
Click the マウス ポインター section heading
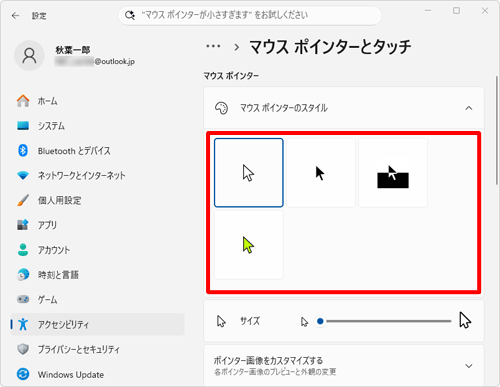click(x=231, y=76)
